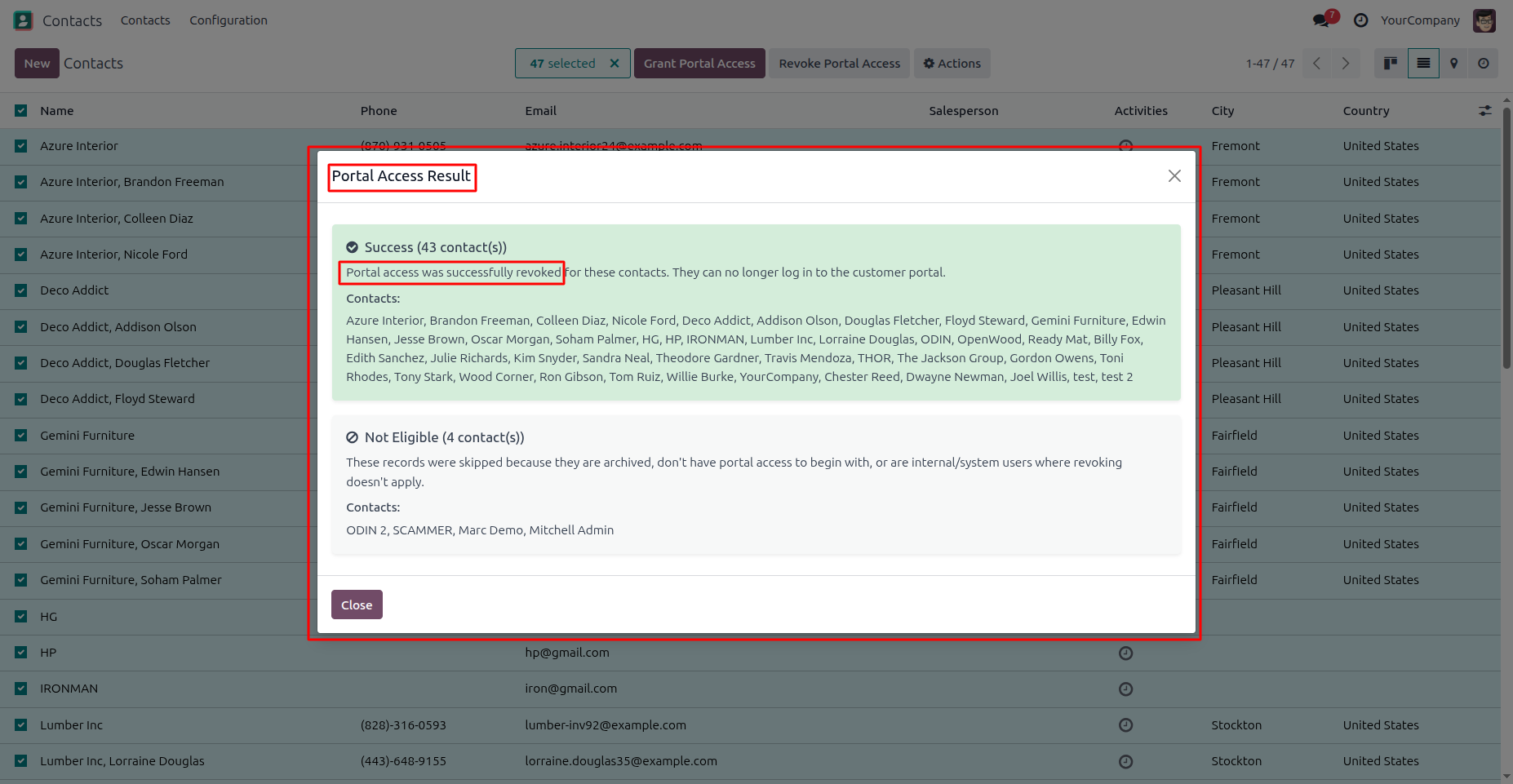
Task: Open the Contacts app home icon
Action: tap(24, 20)
